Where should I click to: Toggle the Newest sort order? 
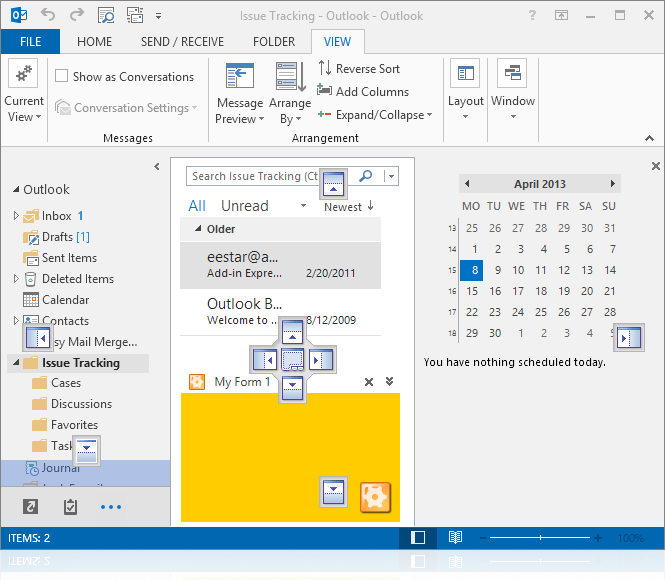pyautogui.click(x=349, y=206)
